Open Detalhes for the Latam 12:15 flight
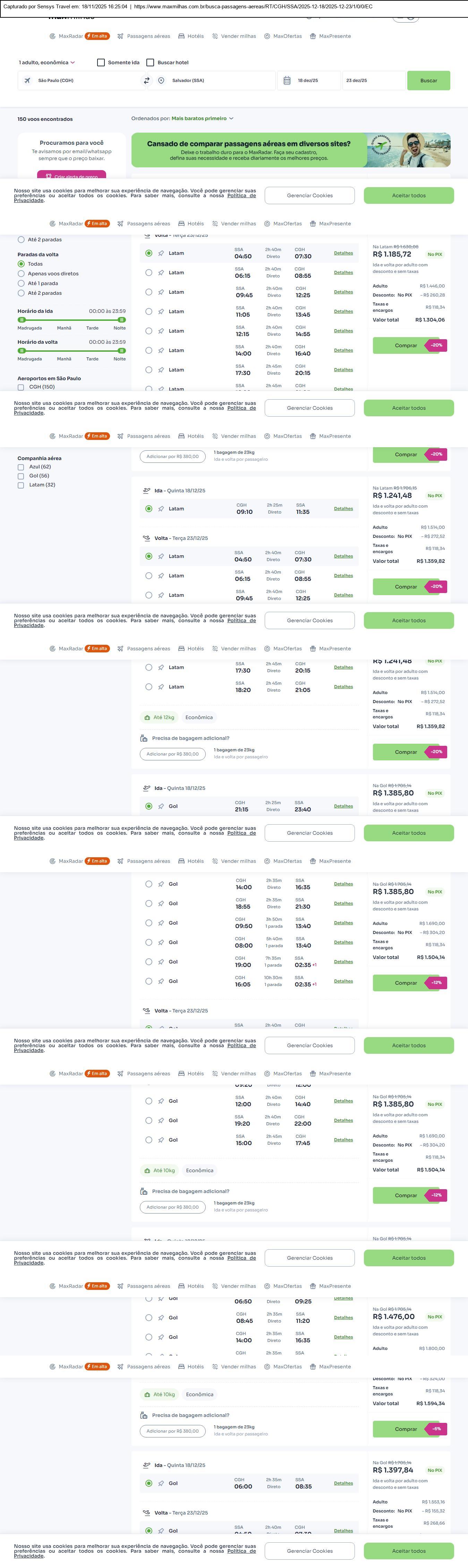The height and width of the screenshot is (1568, 468). pyautogui.click(x=343, y=331)
